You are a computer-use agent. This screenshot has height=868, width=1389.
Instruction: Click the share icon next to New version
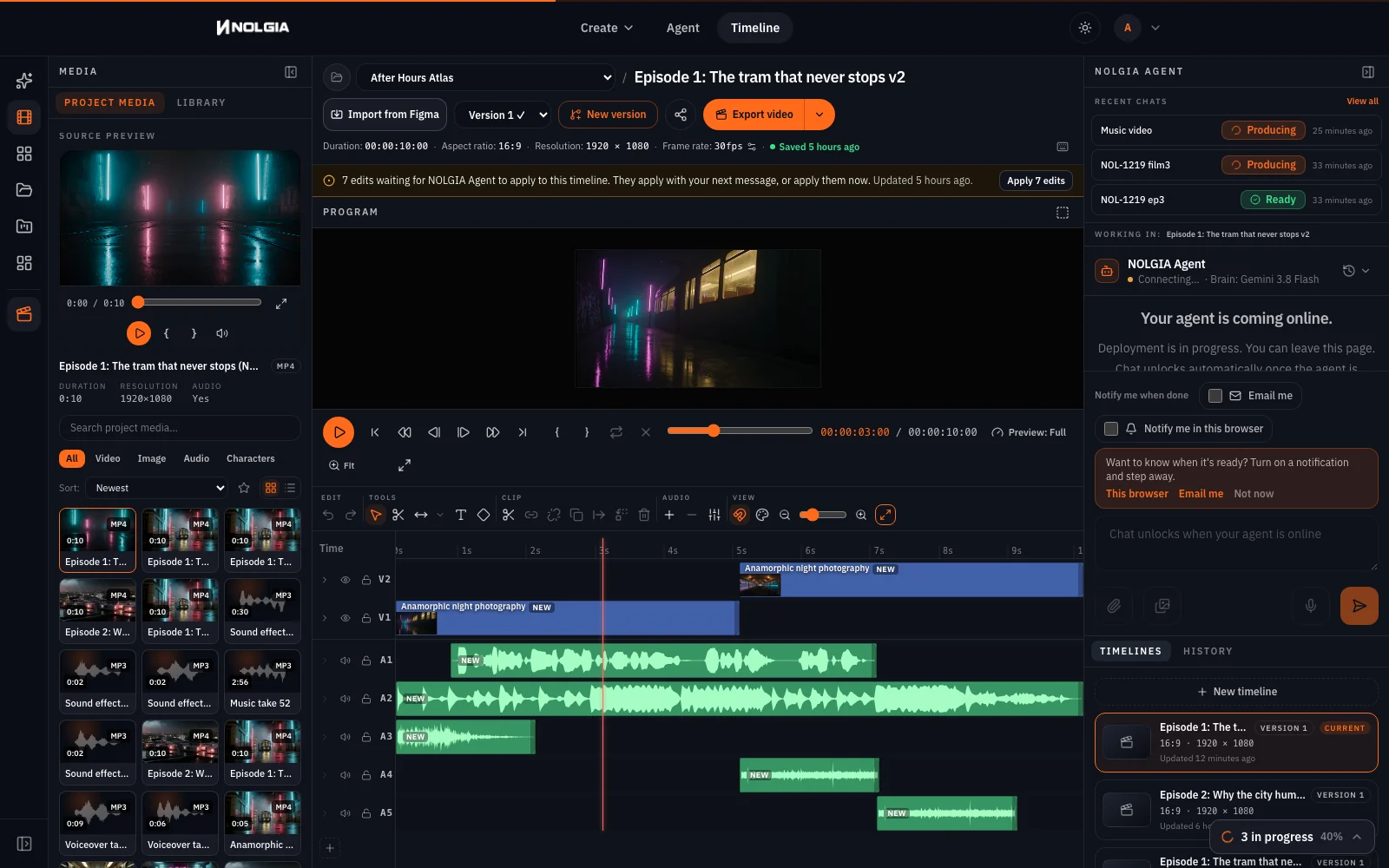(681, 115)
